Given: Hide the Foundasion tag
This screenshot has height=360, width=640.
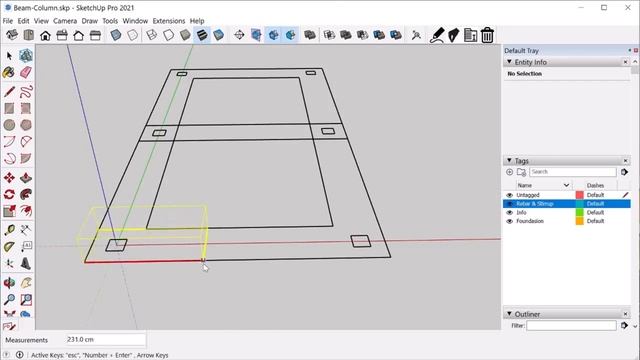Looking at the screenshot, I should click(509, 221).
